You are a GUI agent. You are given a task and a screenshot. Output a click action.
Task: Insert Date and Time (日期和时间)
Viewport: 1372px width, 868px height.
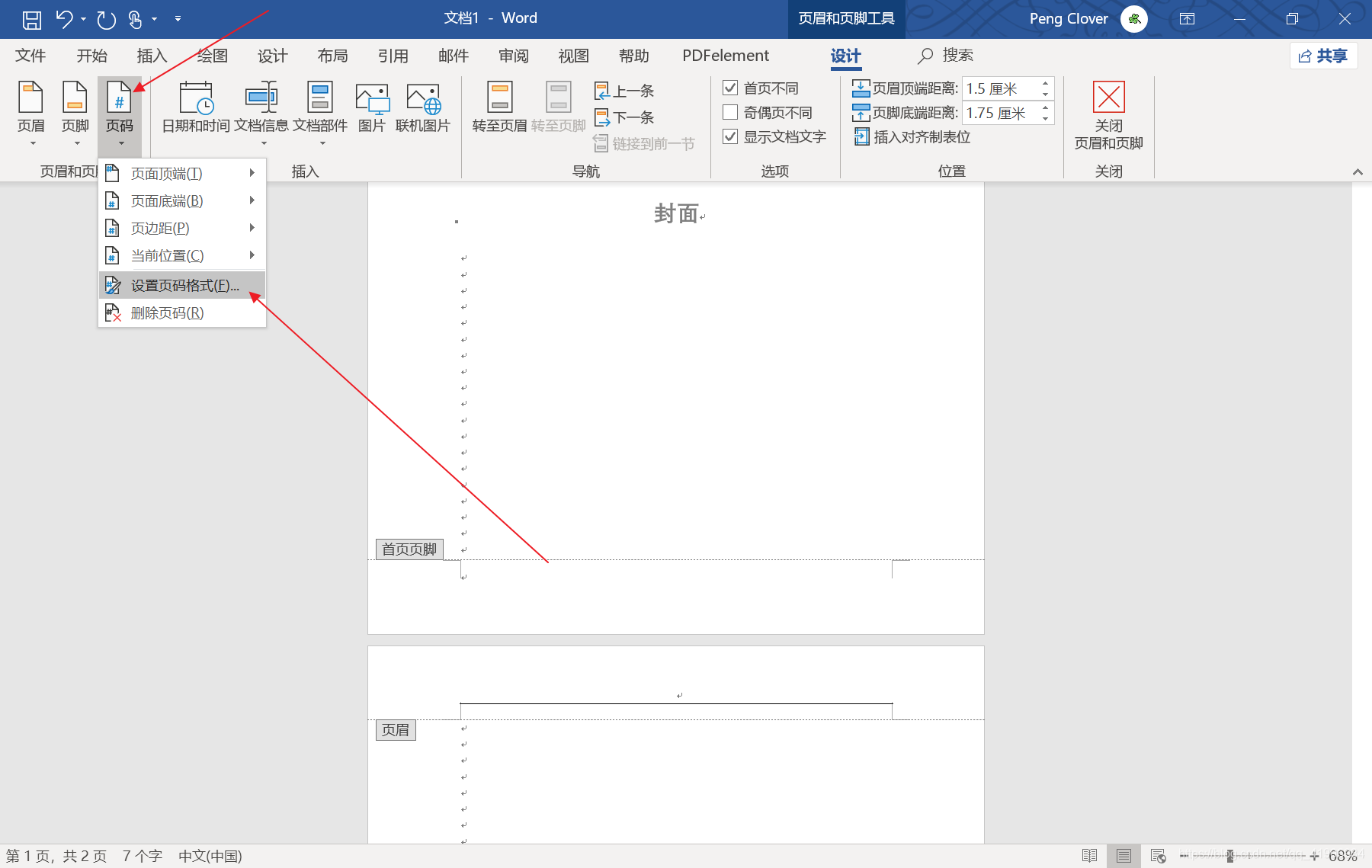196,107
